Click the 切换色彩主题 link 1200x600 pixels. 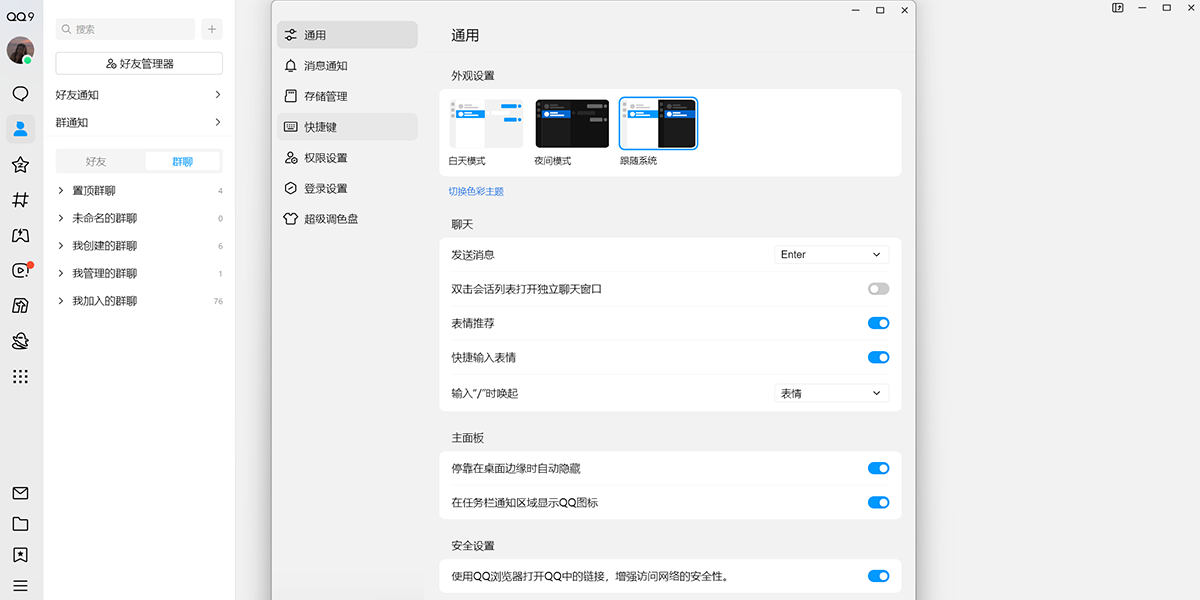(x=477, y=190)
